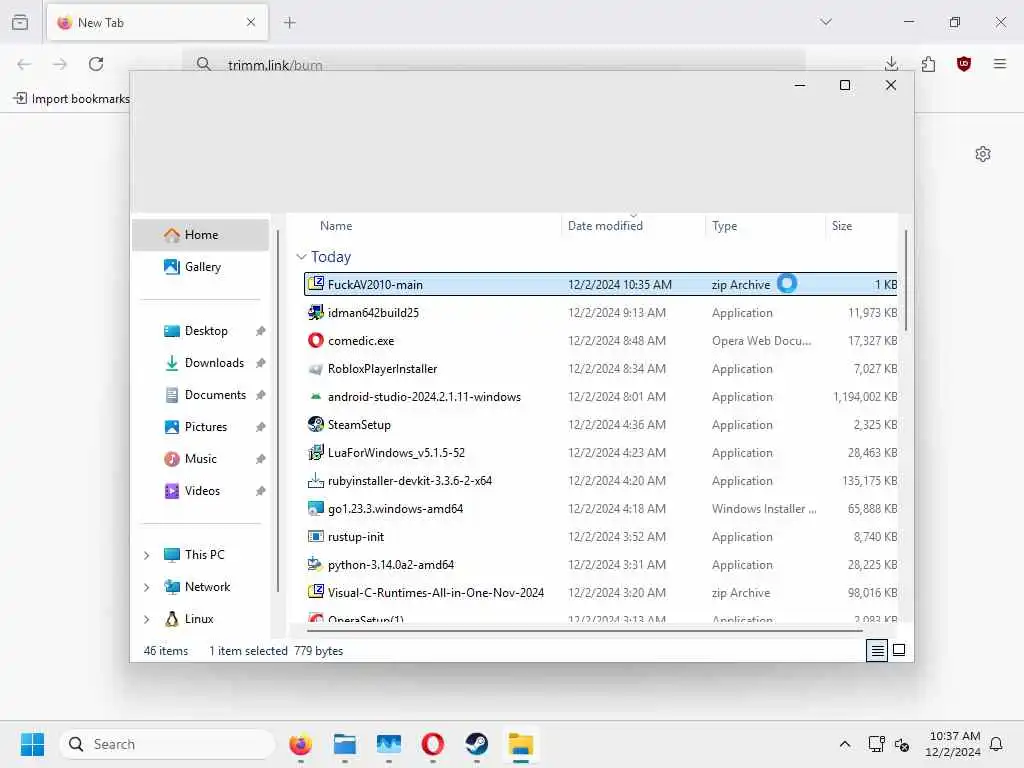Sort files by the Type column

724,226
